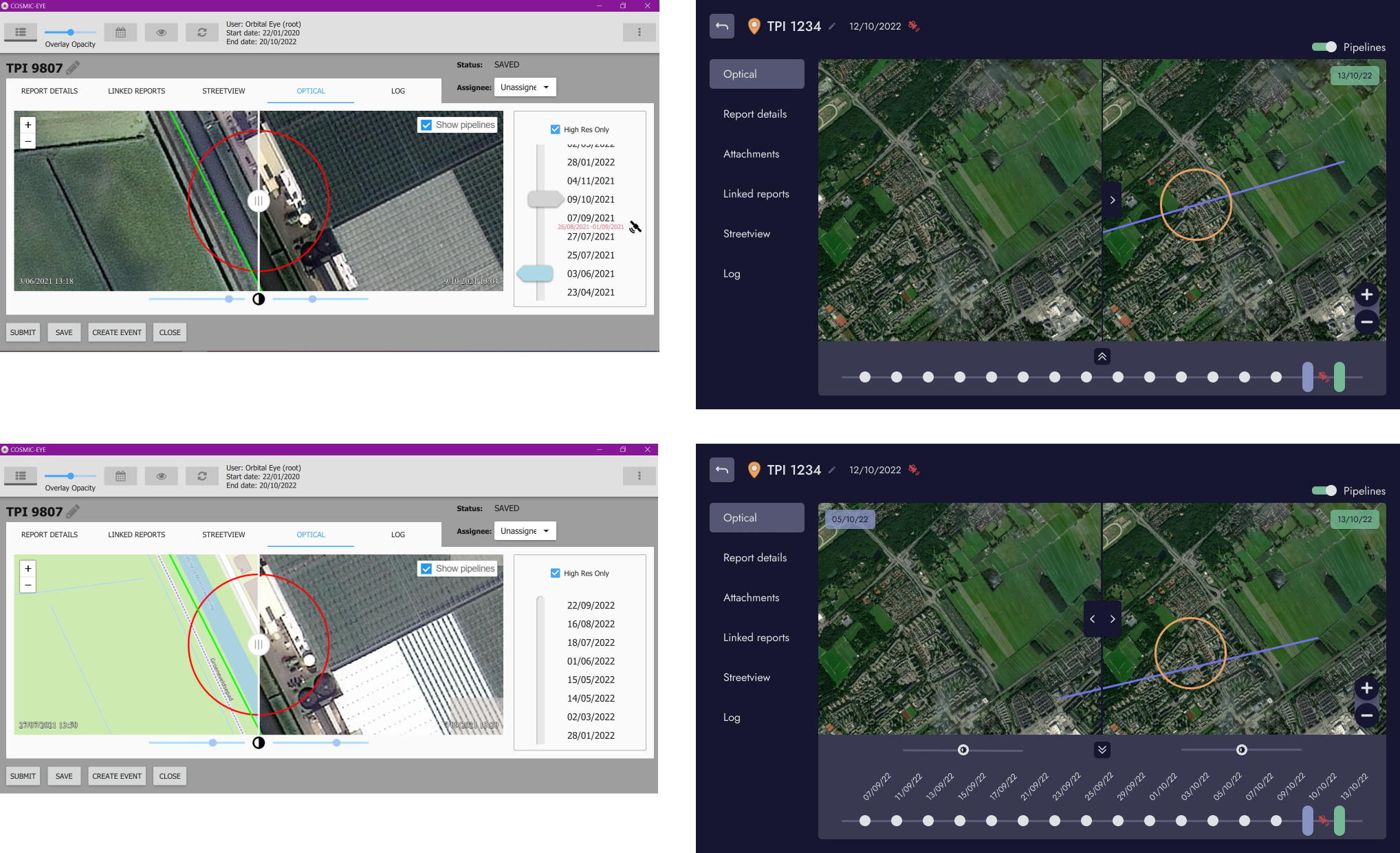Toggle Show pipelines checkbox on optical view
The height and width of the screenshot is (853, 1400).
tap(428, 124)
